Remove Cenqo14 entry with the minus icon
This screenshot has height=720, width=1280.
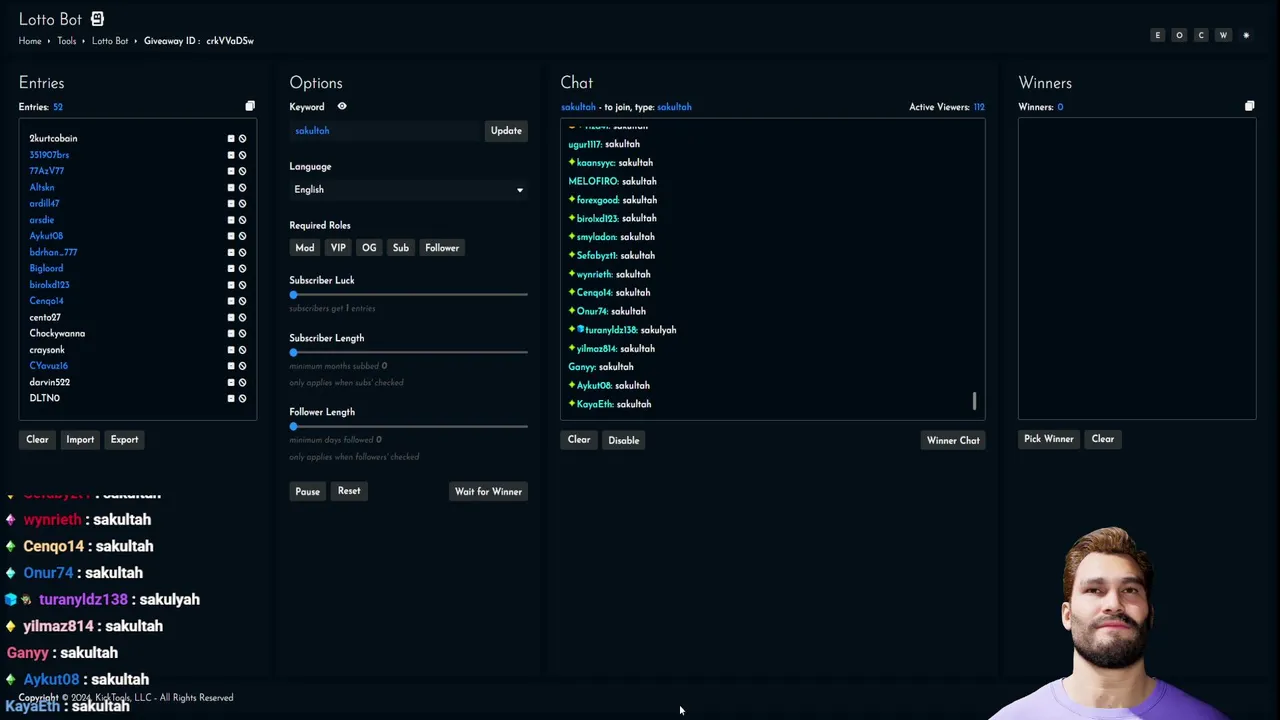point(231,301)
